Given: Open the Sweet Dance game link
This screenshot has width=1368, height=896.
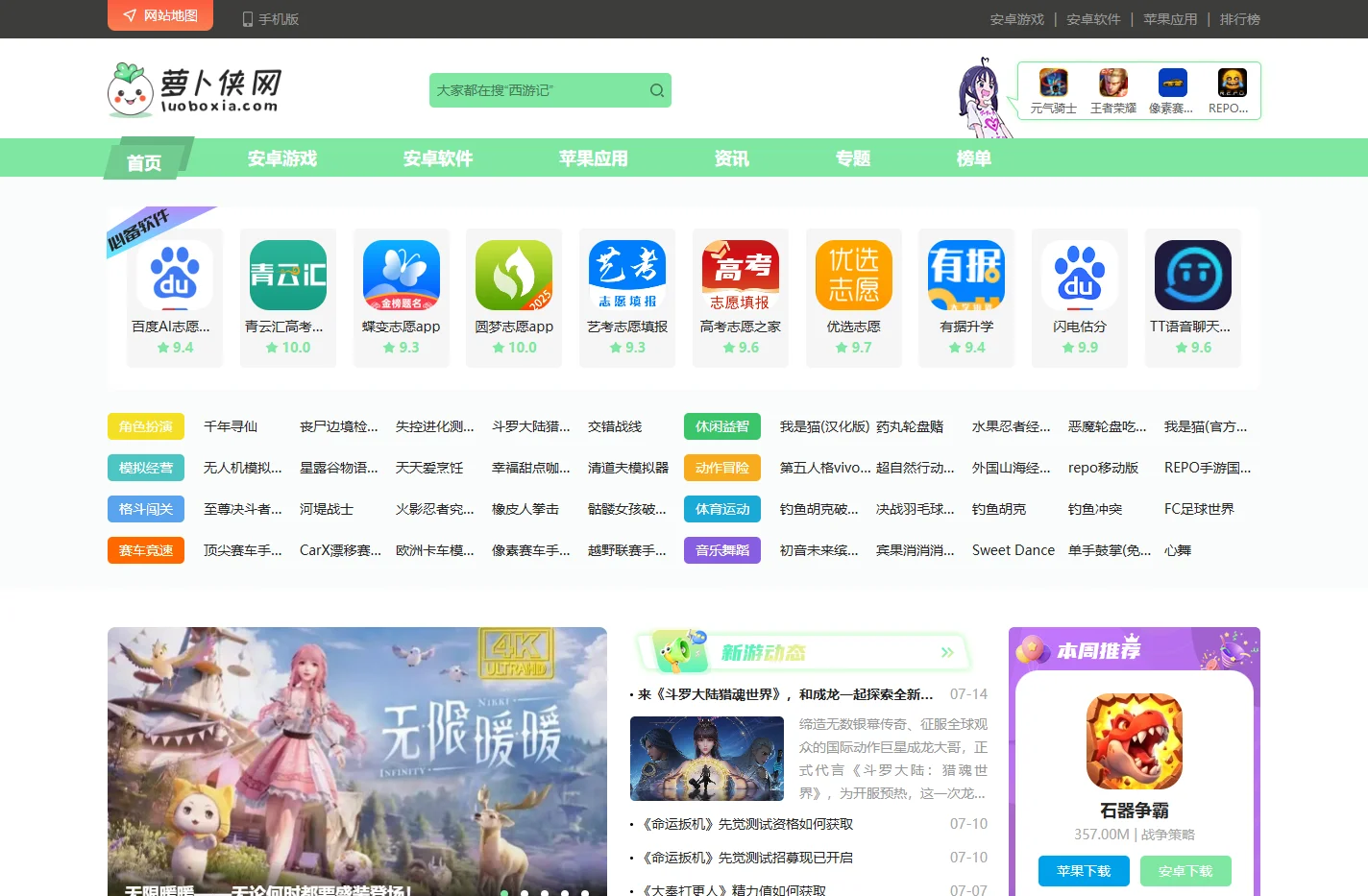Looking at the screenshot, I should [1014, 550].
